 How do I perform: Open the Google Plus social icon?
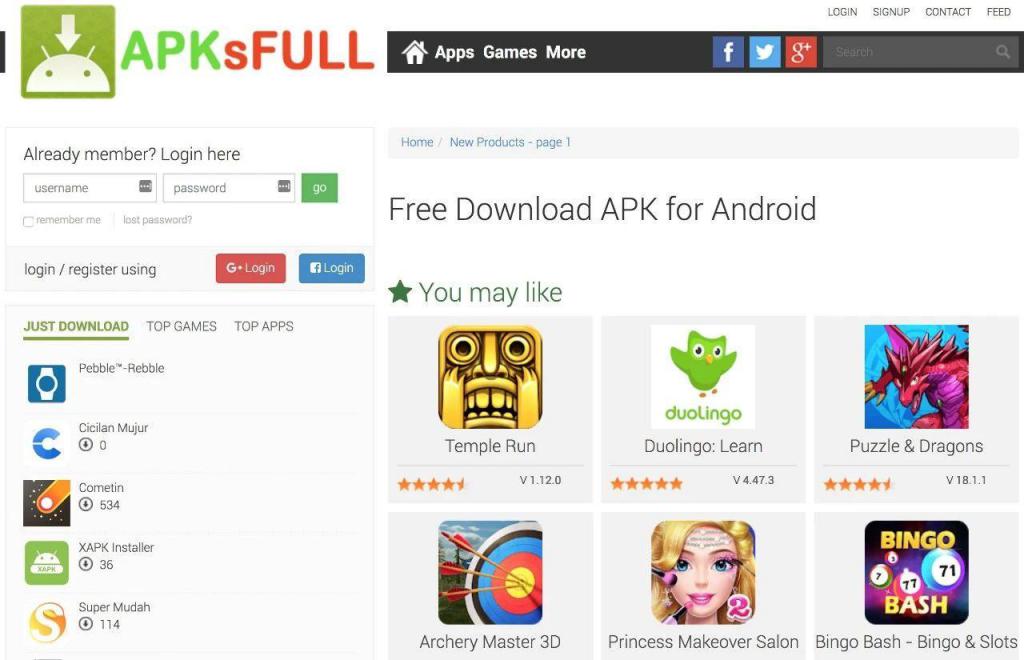(801, 52)
